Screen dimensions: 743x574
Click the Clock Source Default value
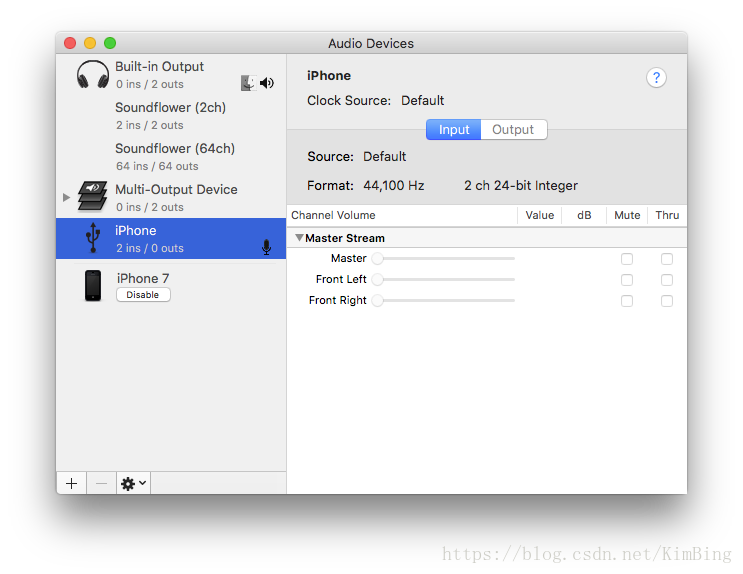pos(423,100)
